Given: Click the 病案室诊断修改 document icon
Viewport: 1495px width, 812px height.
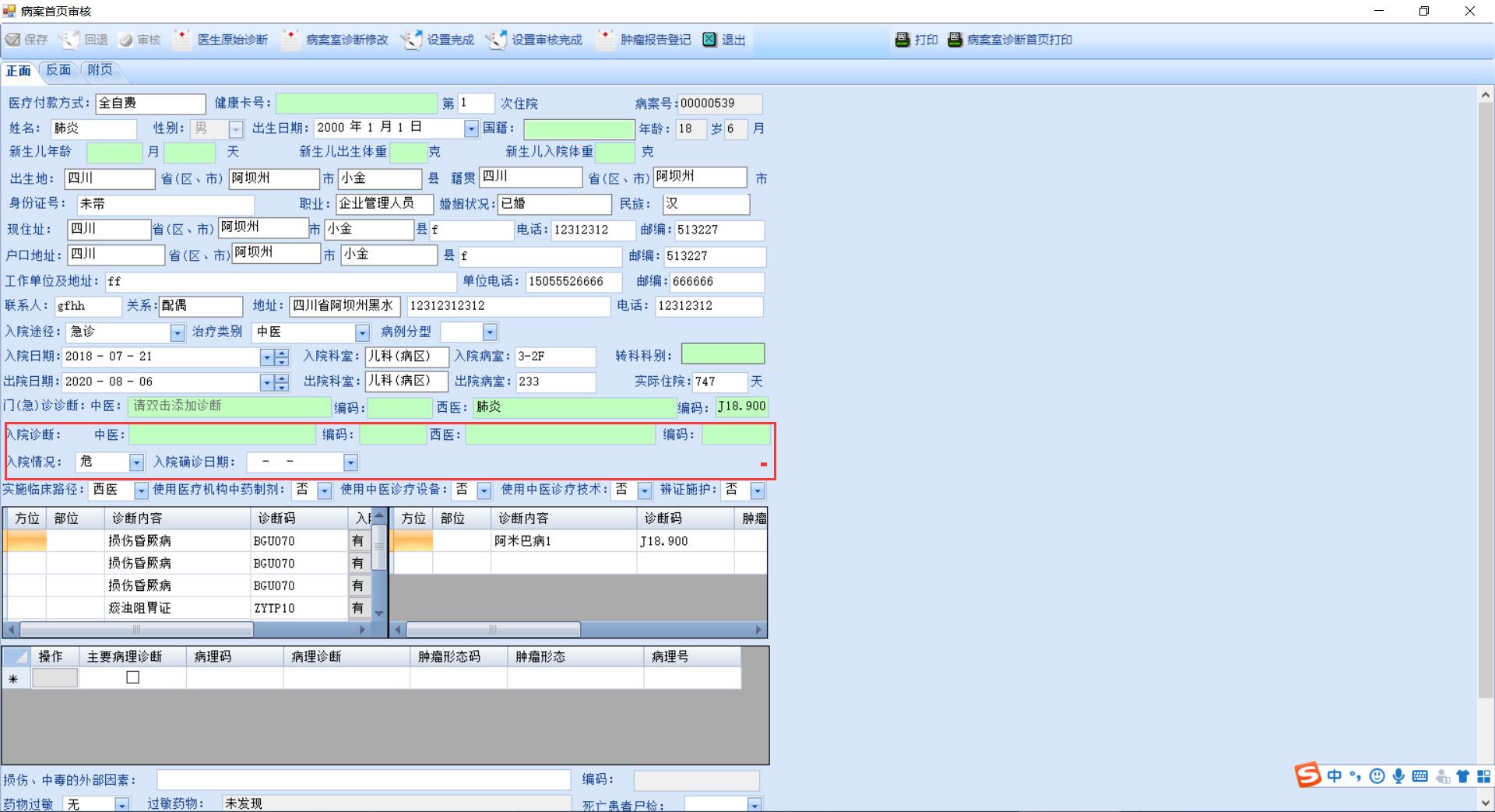Looking at the screenshot, I should 290,40.
